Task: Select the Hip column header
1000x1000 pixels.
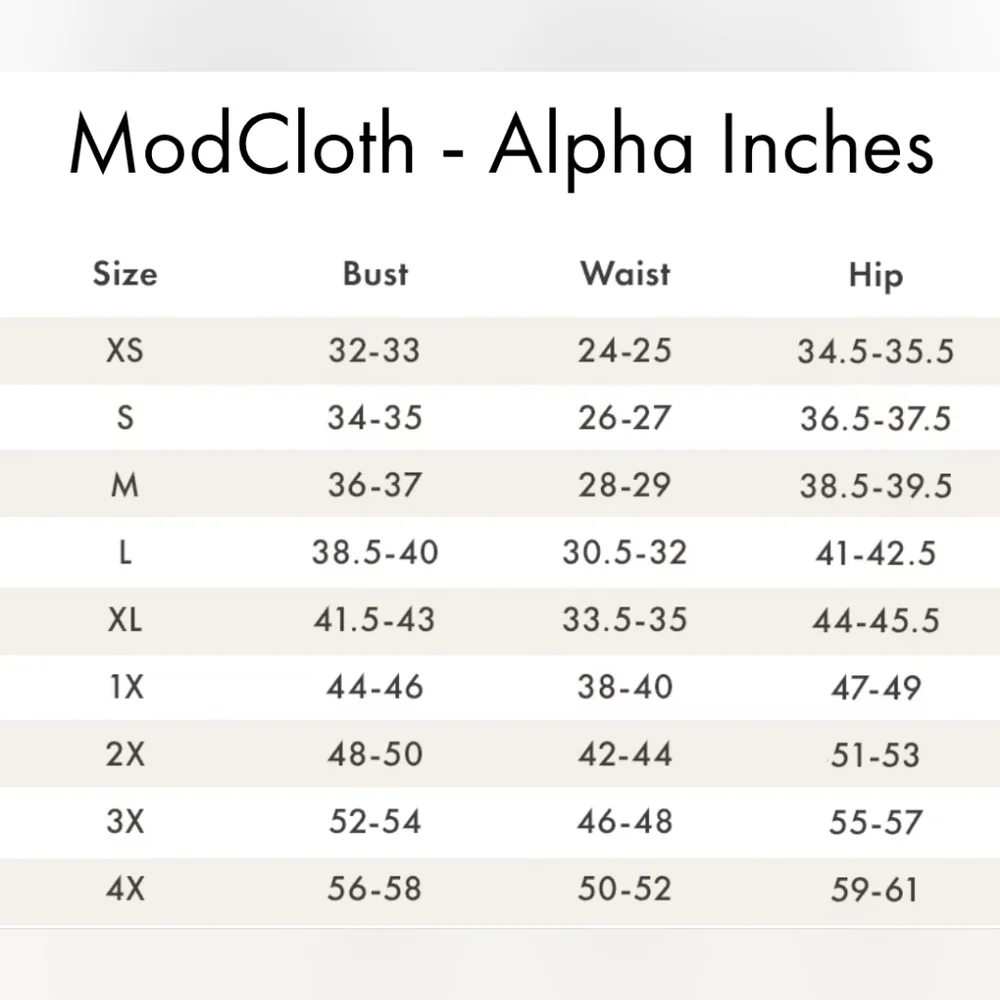Action: (875, 274)
